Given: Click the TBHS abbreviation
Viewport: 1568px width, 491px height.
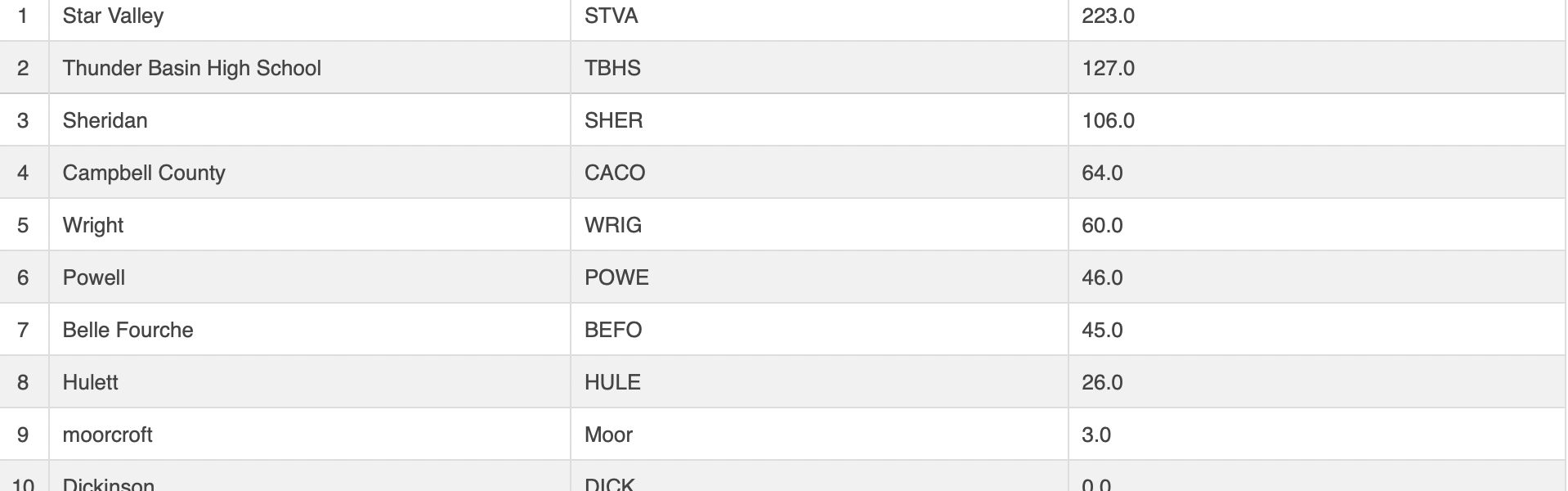Looking at the screenshot, I should click(x=612, y=68).
